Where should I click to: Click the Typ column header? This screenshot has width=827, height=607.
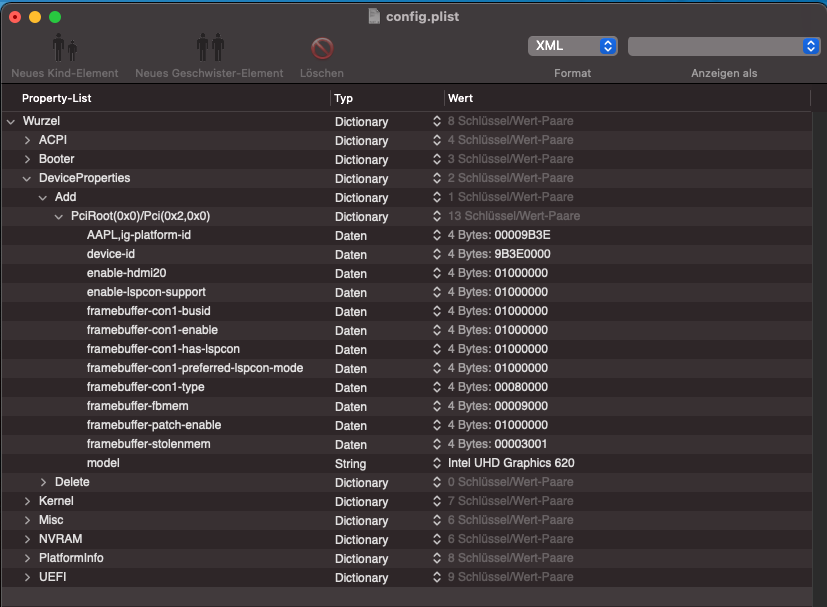pyautogui.click(x=344, y=98)
